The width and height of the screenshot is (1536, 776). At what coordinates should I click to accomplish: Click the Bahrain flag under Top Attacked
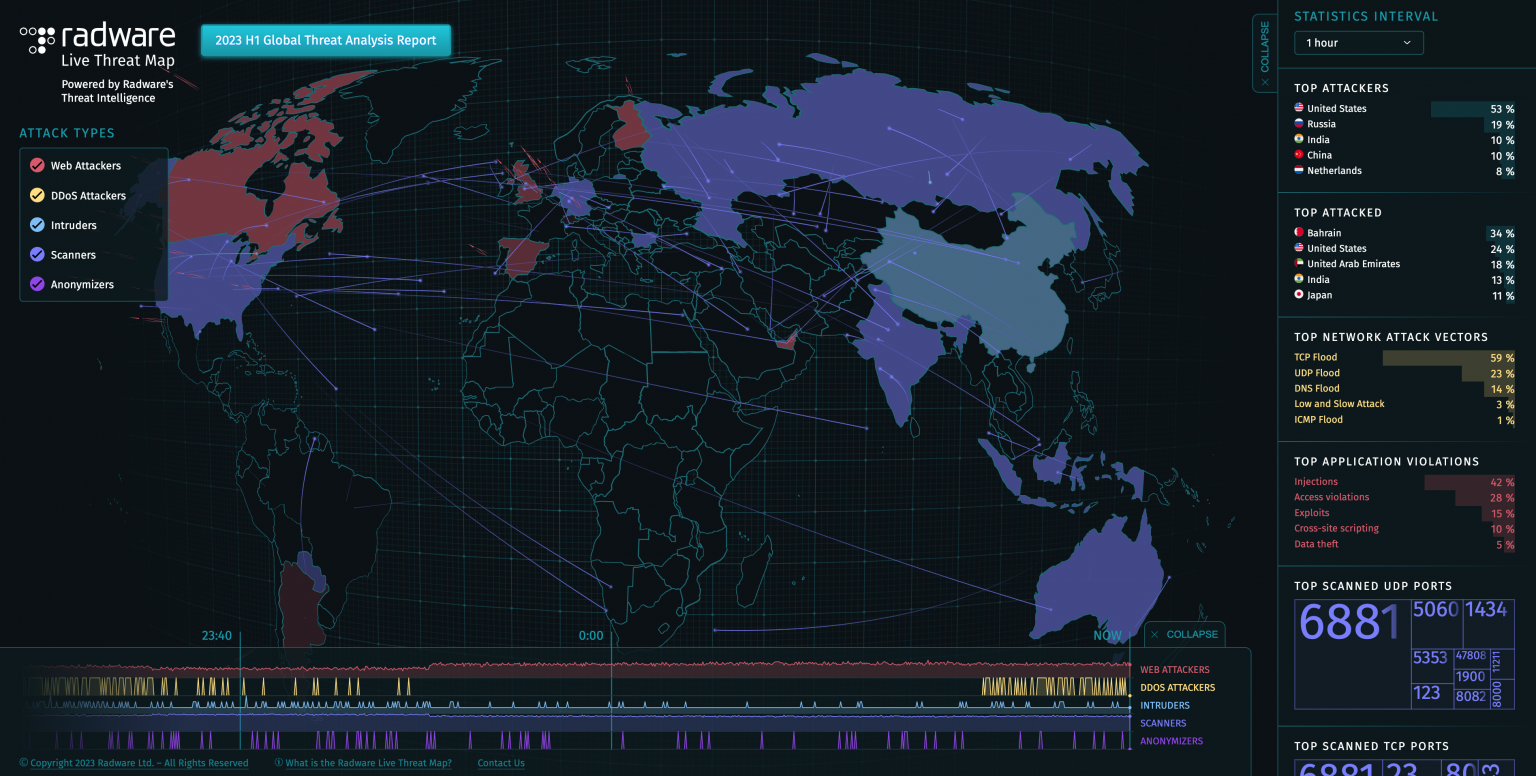1298,232
